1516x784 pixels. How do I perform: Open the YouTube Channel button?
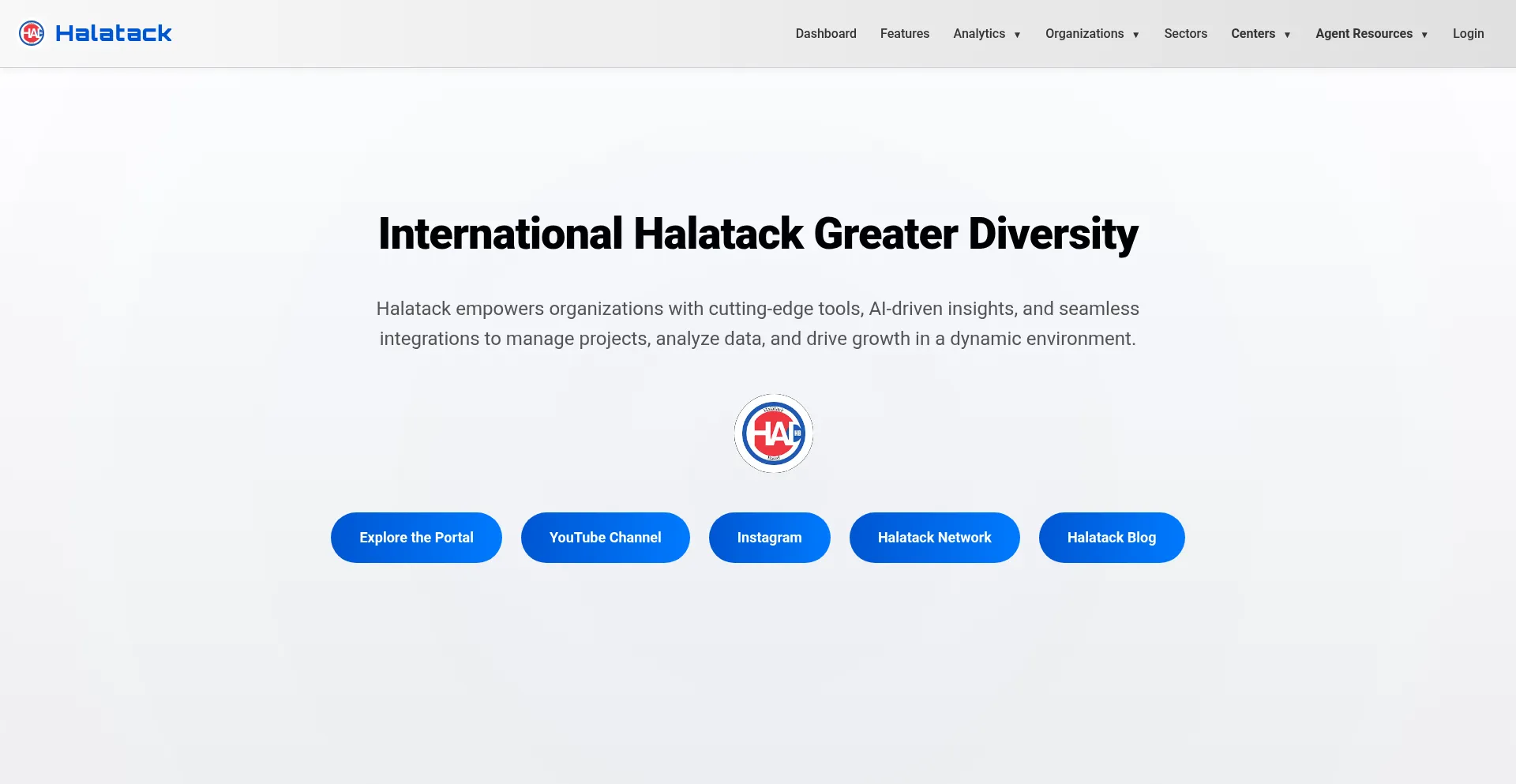click(x=605, y=538)
